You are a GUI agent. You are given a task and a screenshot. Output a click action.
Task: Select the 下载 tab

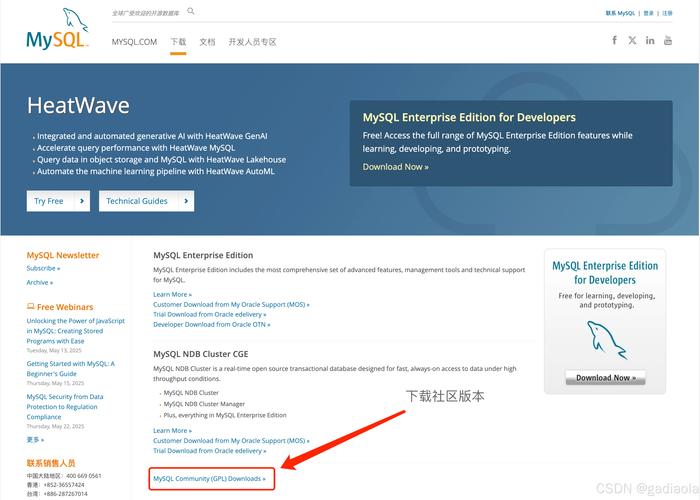click(178, 42)
